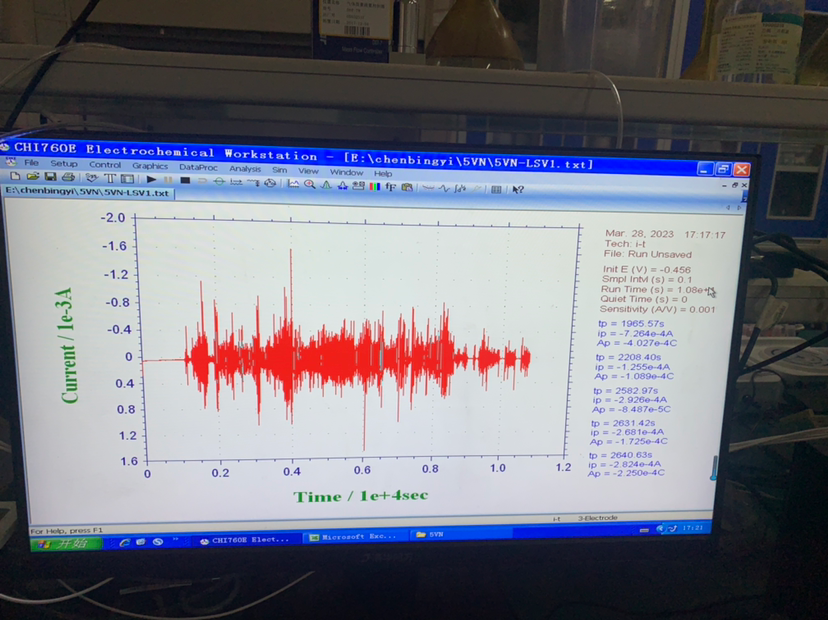
Task: Click the Filter setting toolbar icon
Action: (253, 183)
